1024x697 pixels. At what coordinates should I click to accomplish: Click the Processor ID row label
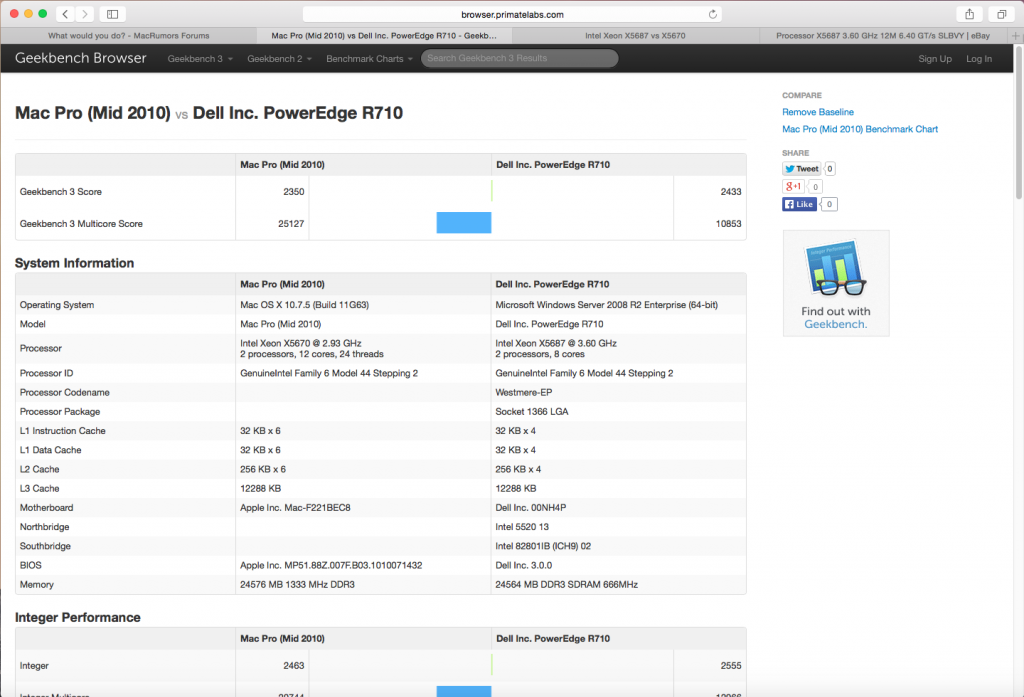click(x=46, y=373)
